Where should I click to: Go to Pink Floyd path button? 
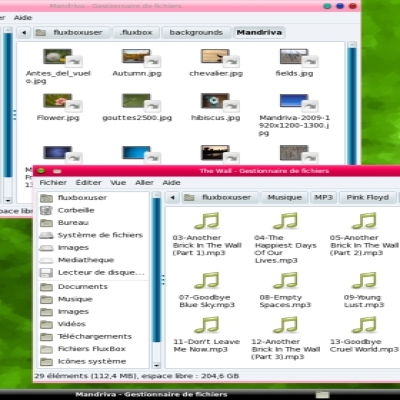click(x=367, y=198)
